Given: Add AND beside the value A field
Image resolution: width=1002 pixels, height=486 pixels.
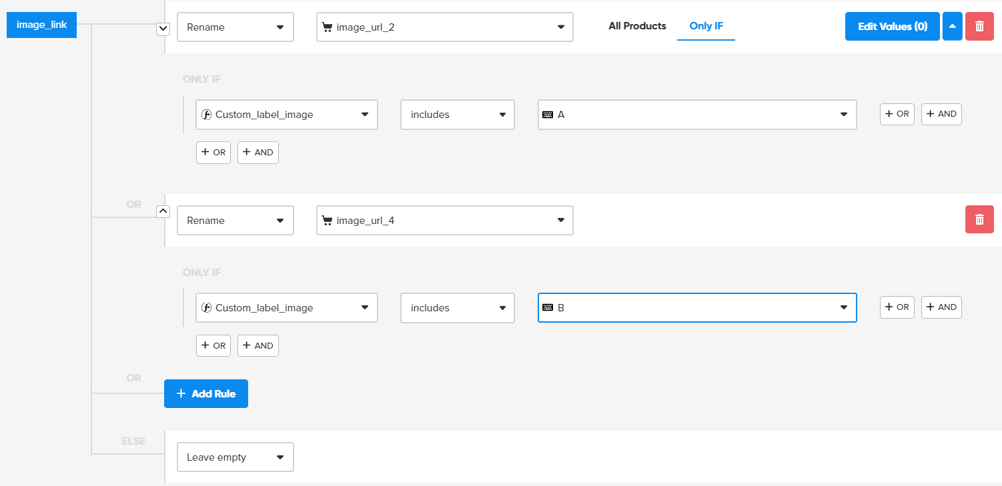Looking at the screenshot, I should click(941, 114).
